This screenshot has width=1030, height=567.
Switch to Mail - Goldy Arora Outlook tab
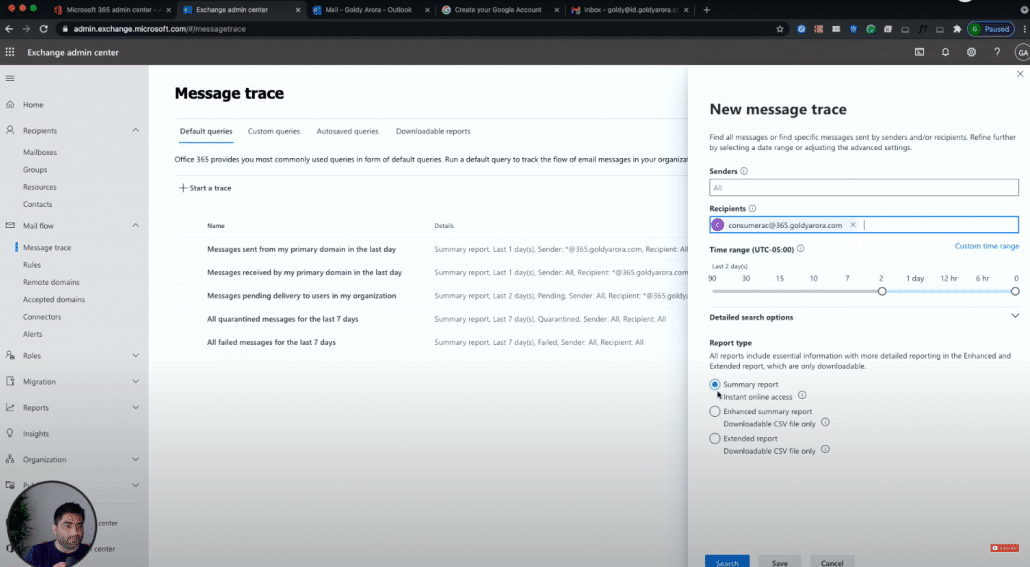369,10
